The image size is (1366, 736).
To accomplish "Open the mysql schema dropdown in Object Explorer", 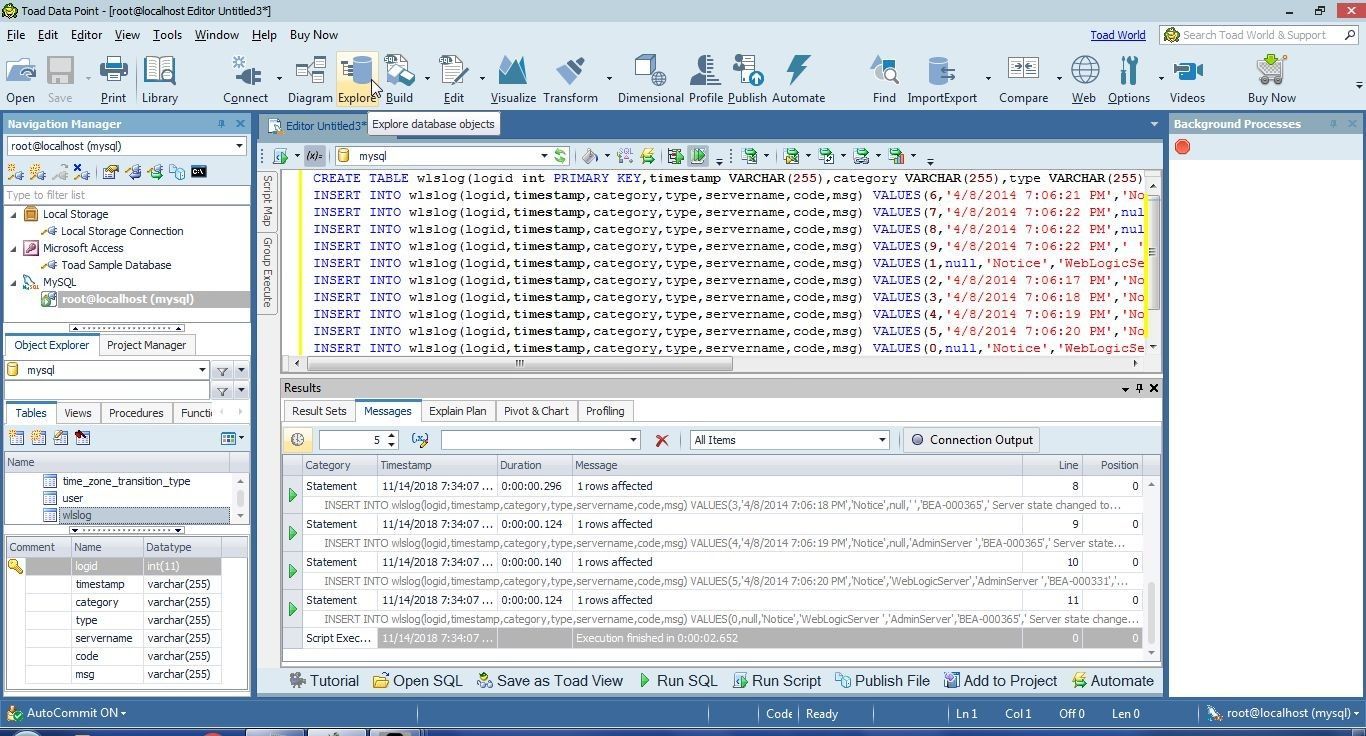I will click(x=202, y=370).
